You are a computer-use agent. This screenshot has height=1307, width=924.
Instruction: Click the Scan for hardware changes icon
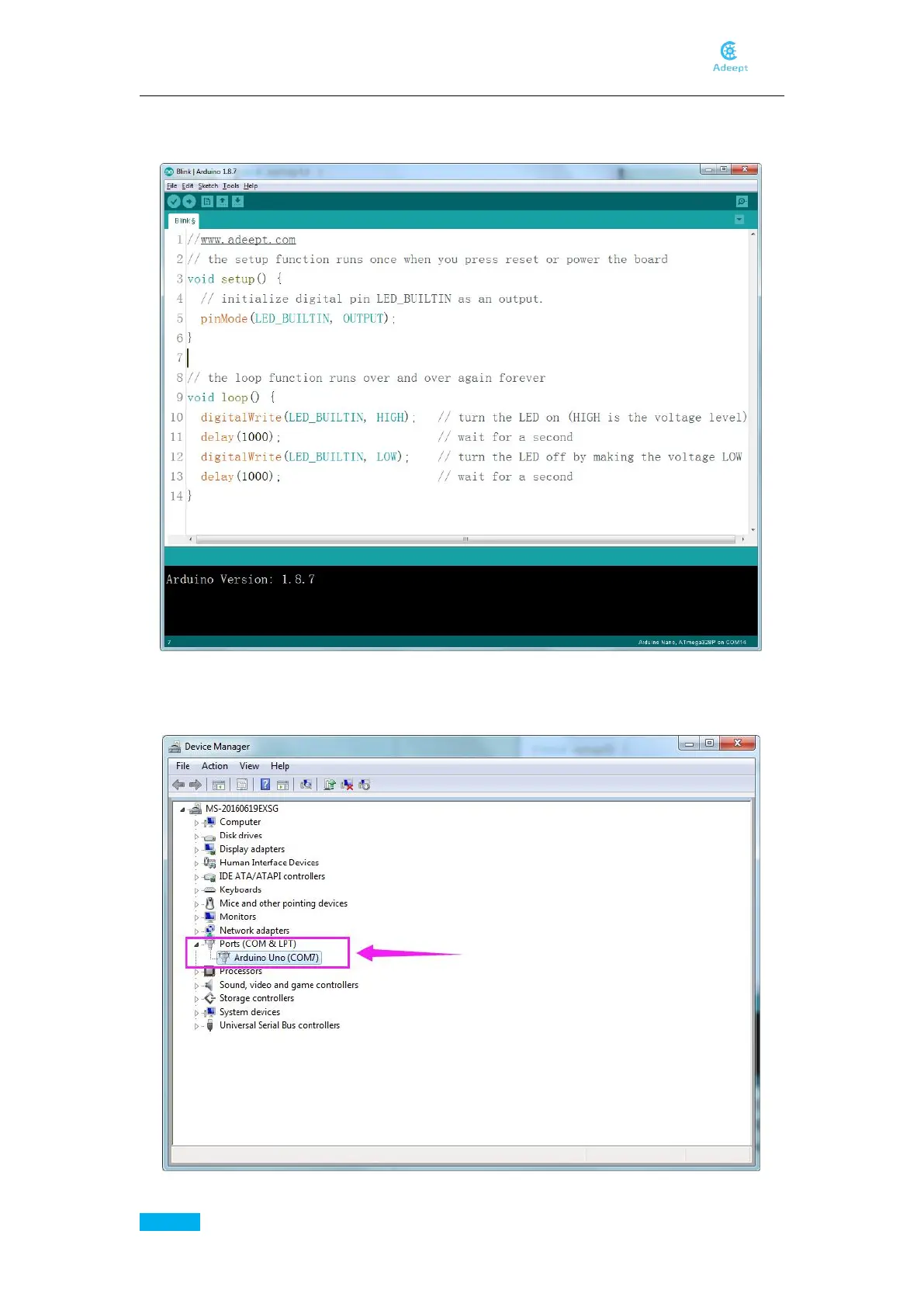pyautogui.click(x=306, y=785)
